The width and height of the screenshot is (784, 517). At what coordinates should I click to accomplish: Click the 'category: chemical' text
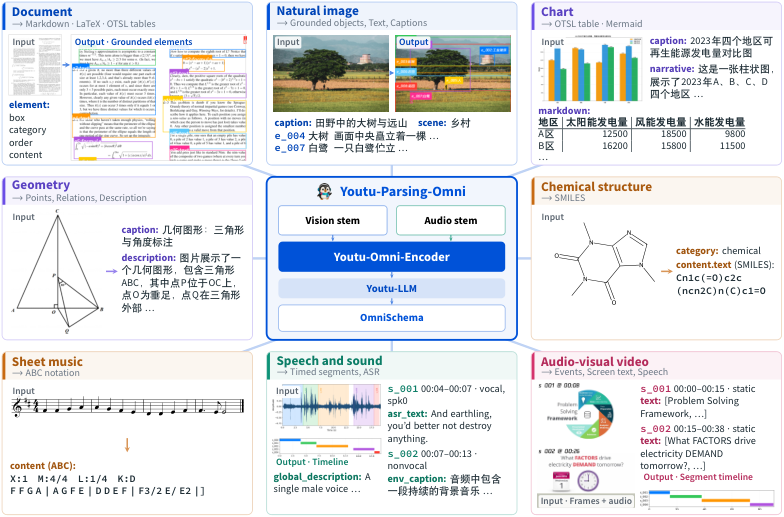pos(718,250)
